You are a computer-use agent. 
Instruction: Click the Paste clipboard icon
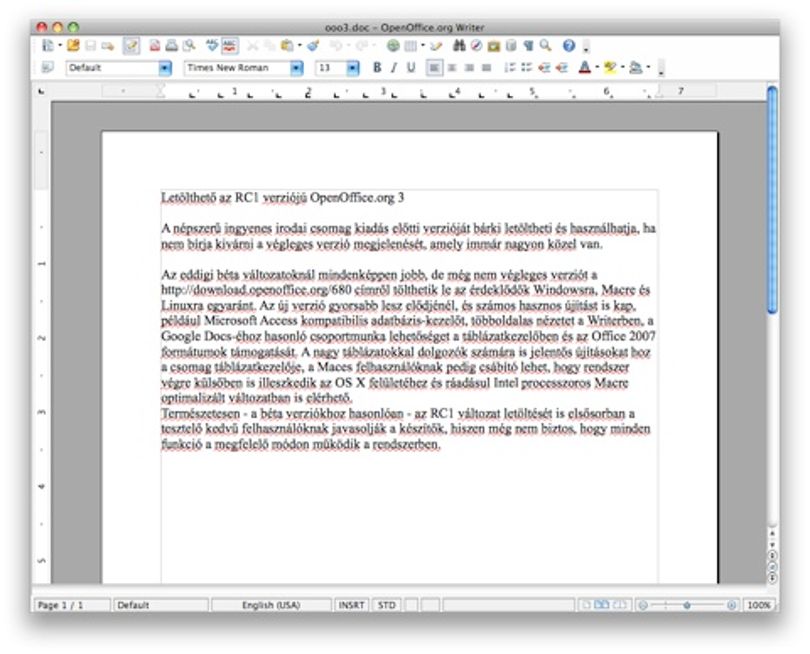point(287,45)
